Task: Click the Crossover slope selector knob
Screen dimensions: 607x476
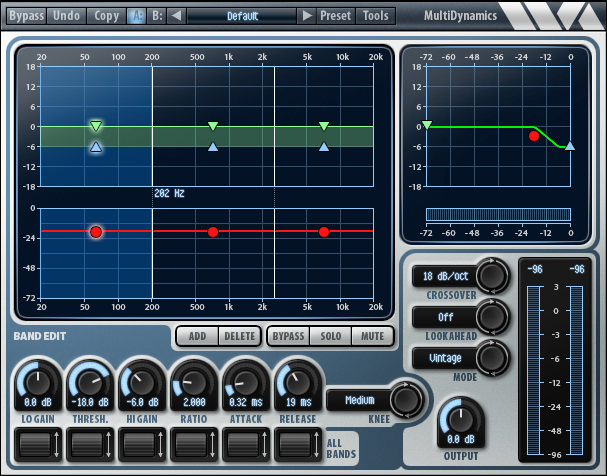Action: point(492,276)
